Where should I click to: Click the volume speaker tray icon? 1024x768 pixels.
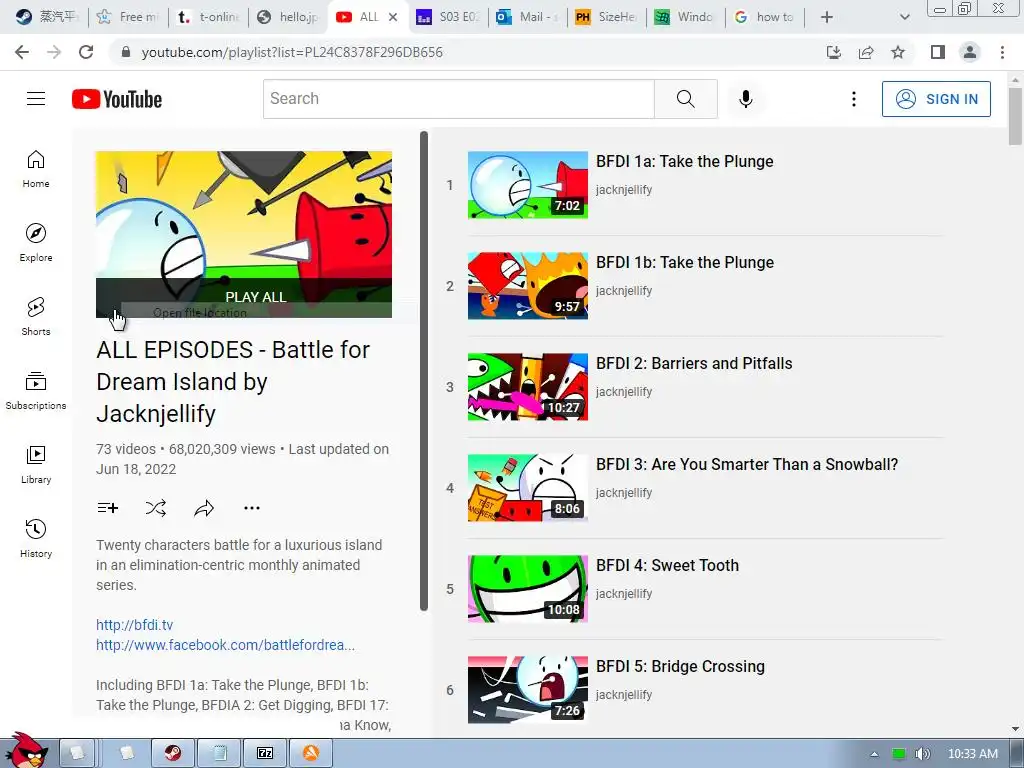(x=921, y=754)
